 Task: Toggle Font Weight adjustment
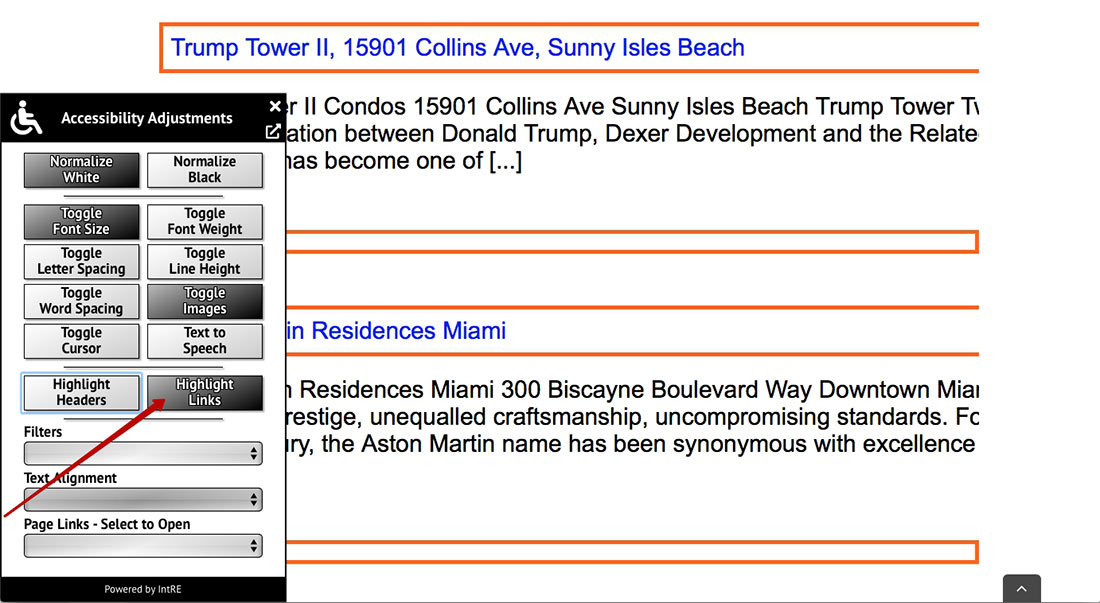[x=205, y=222]
